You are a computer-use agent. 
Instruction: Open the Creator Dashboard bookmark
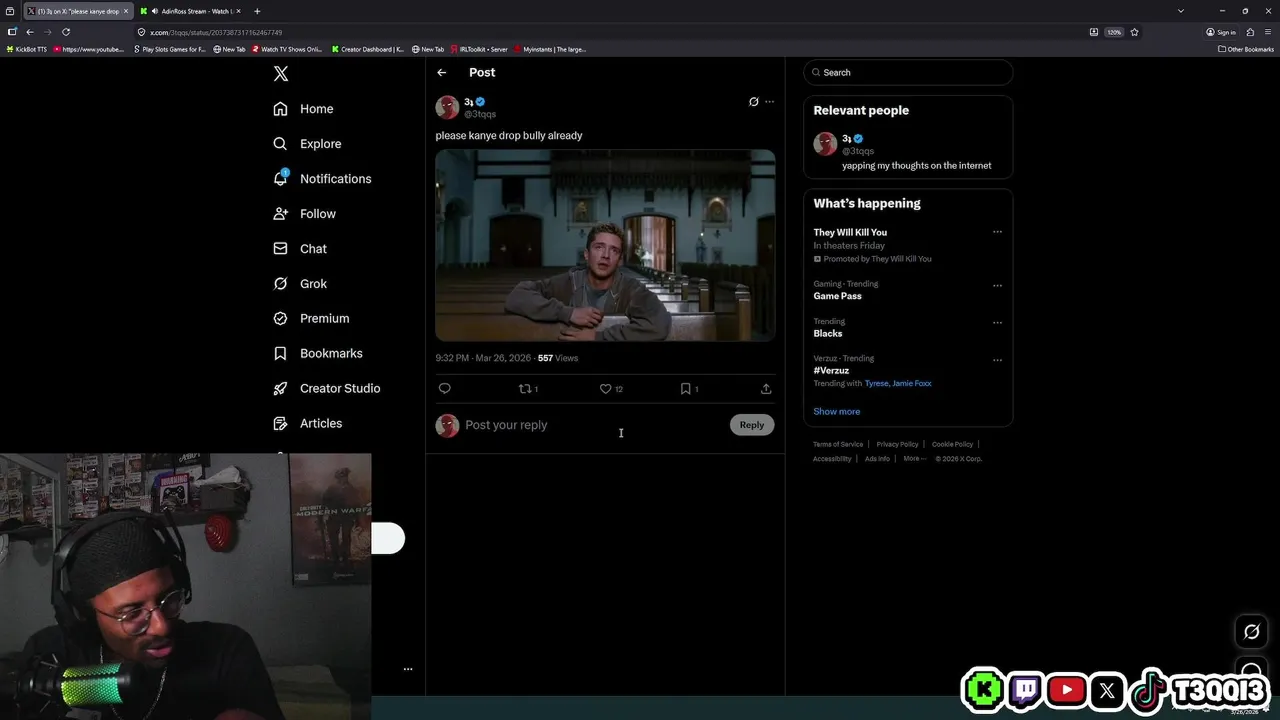pyautogui.click(x=368, y=49)
